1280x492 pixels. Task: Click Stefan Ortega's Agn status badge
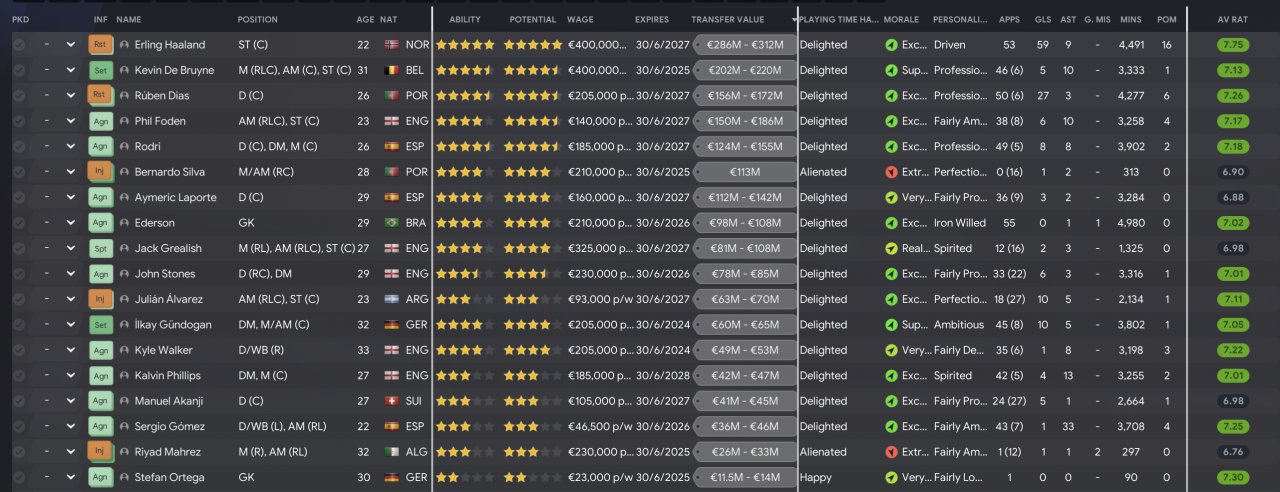point(100,478)
